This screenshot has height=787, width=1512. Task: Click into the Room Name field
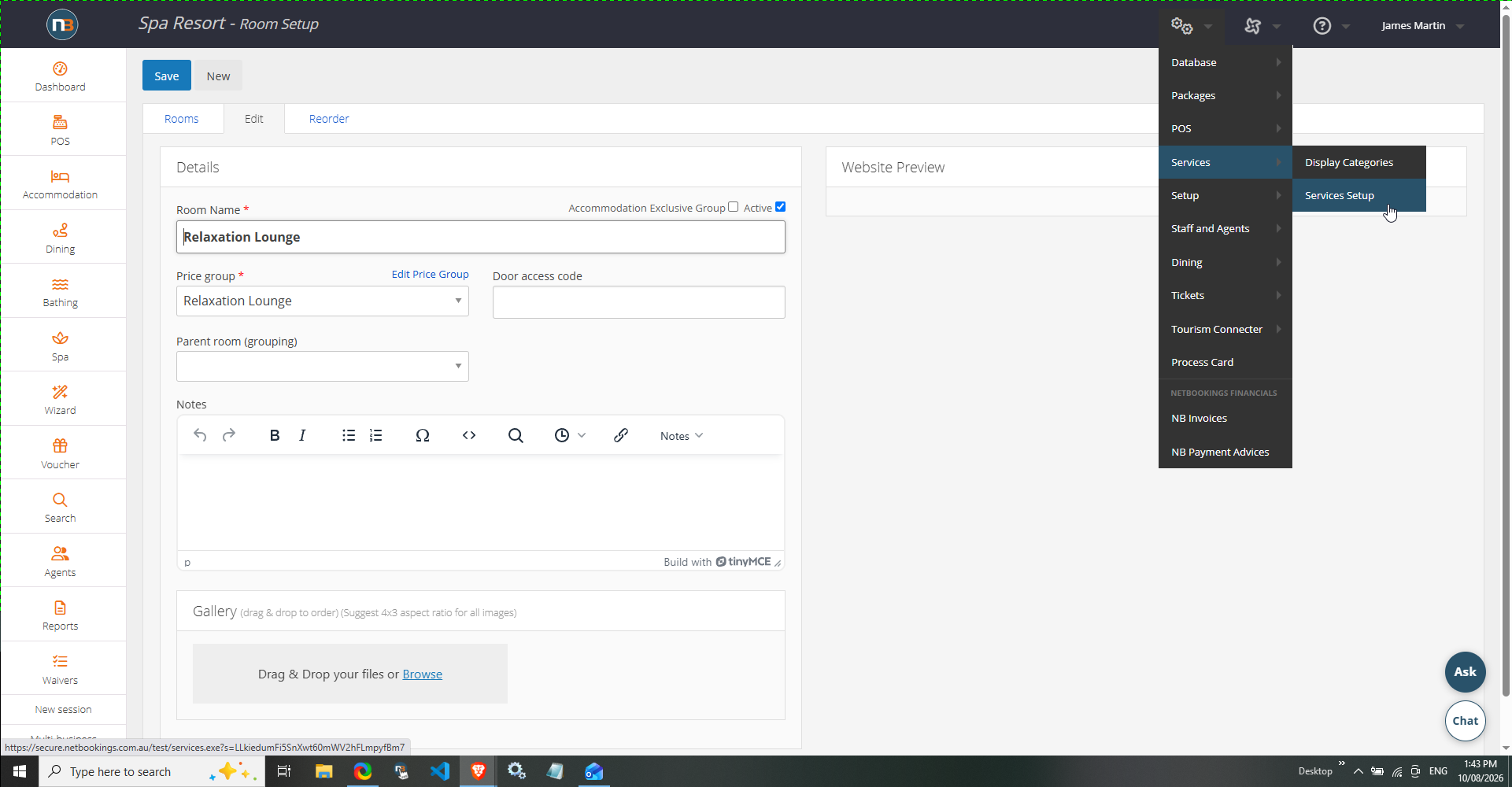(x=481, y=237)
